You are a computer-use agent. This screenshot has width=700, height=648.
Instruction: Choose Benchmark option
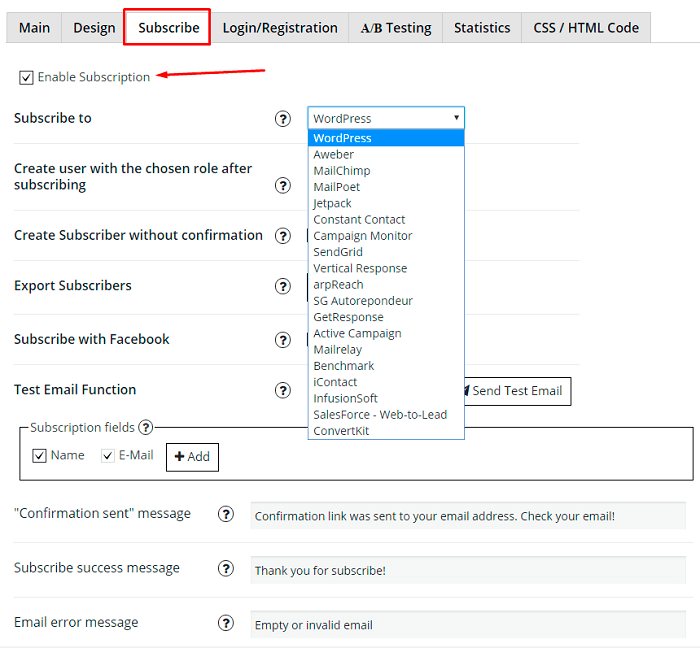386,366
